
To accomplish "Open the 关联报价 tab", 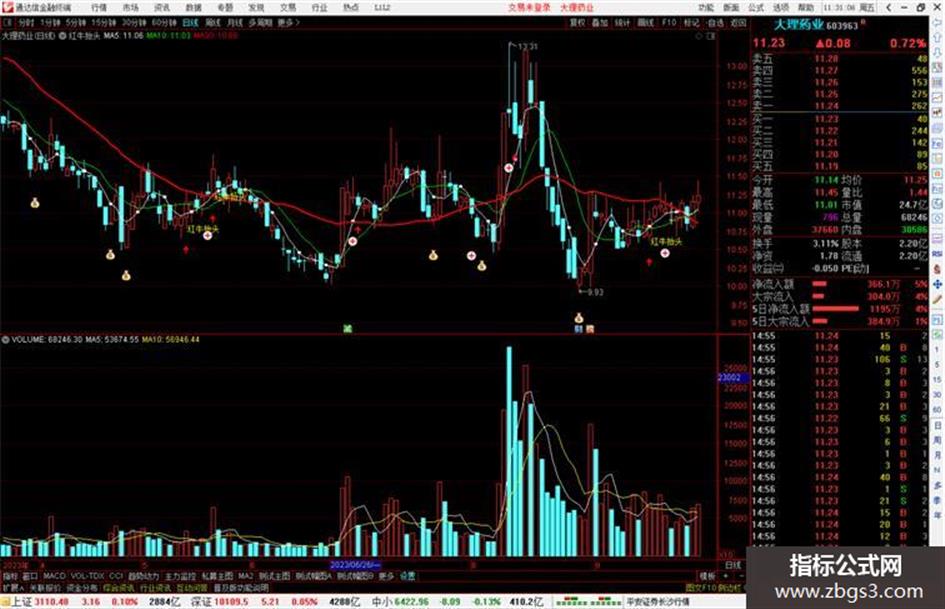I will click(x=45, y=587).
